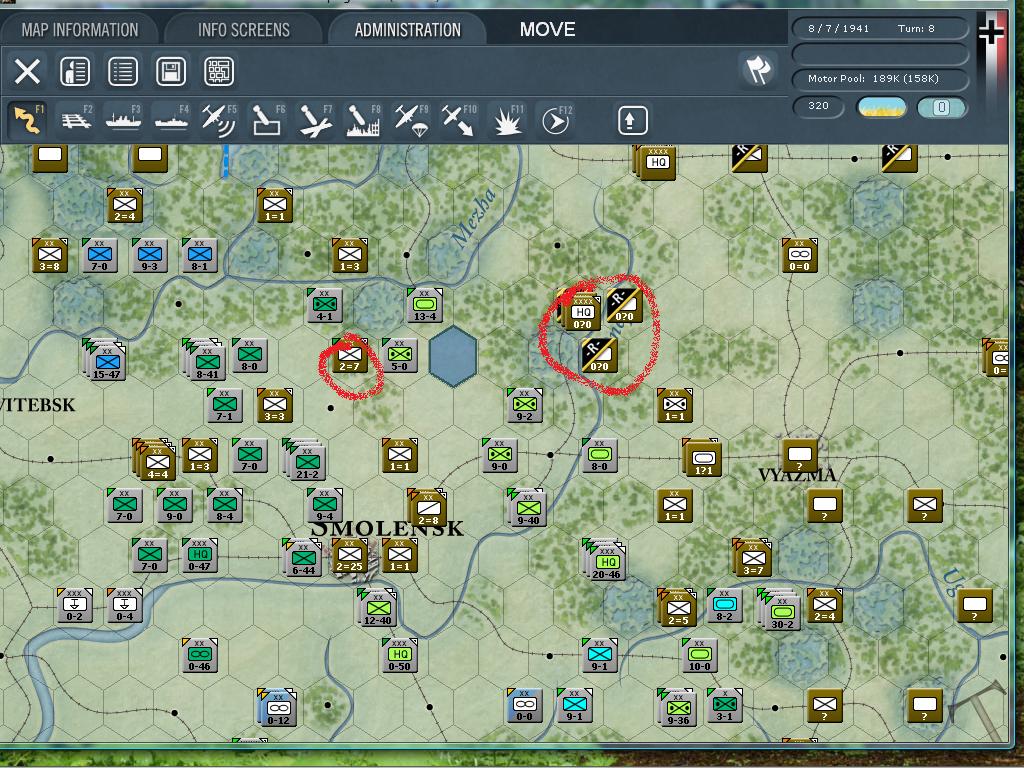Image resolution: width=1024 pixels, height=768 pixels.
Task: Toggle the F4 amphibious transport mode
Action: coord(170,119)
